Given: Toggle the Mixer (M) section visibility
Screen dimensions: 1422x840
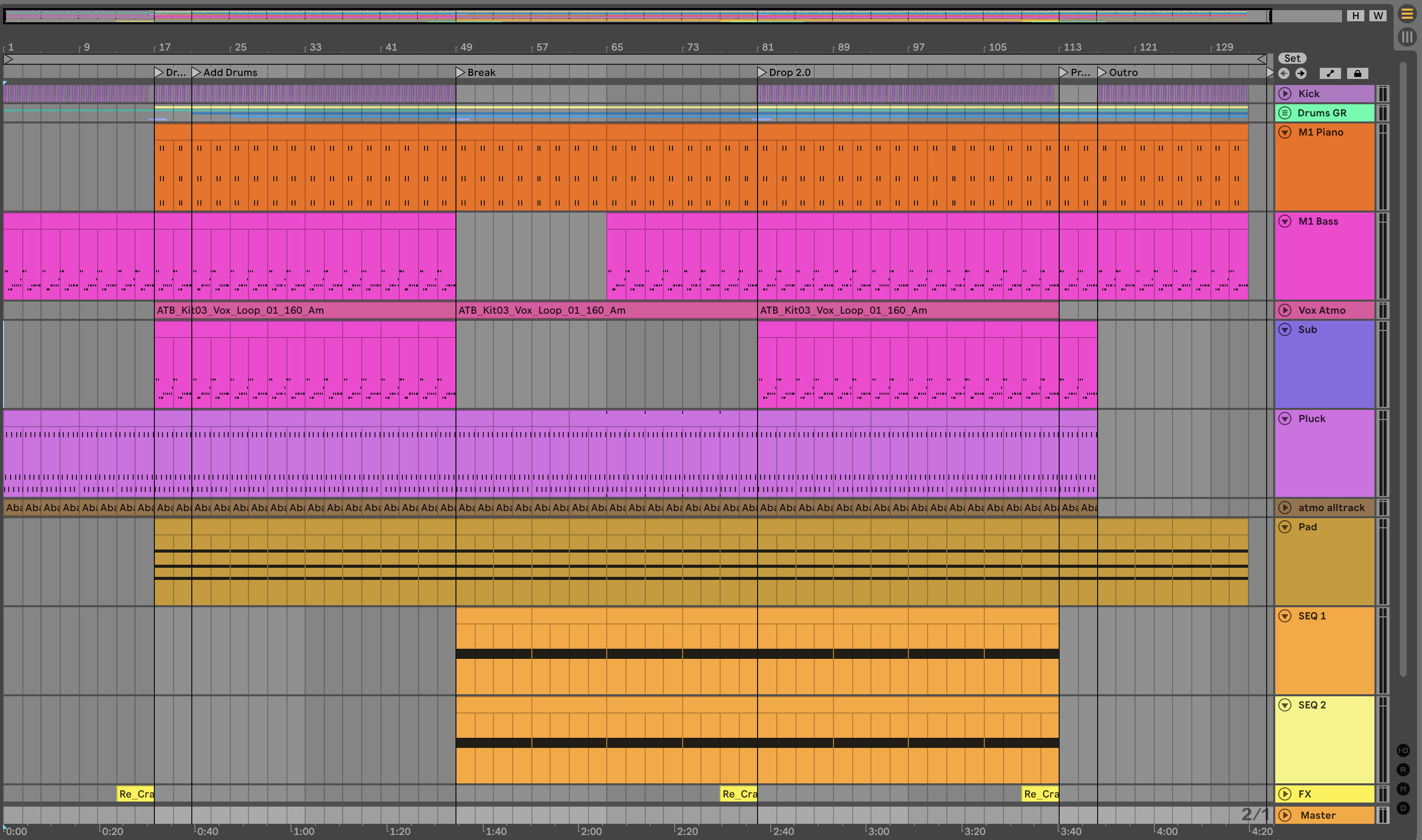Looking at the screenshot, I should 1403,789.
